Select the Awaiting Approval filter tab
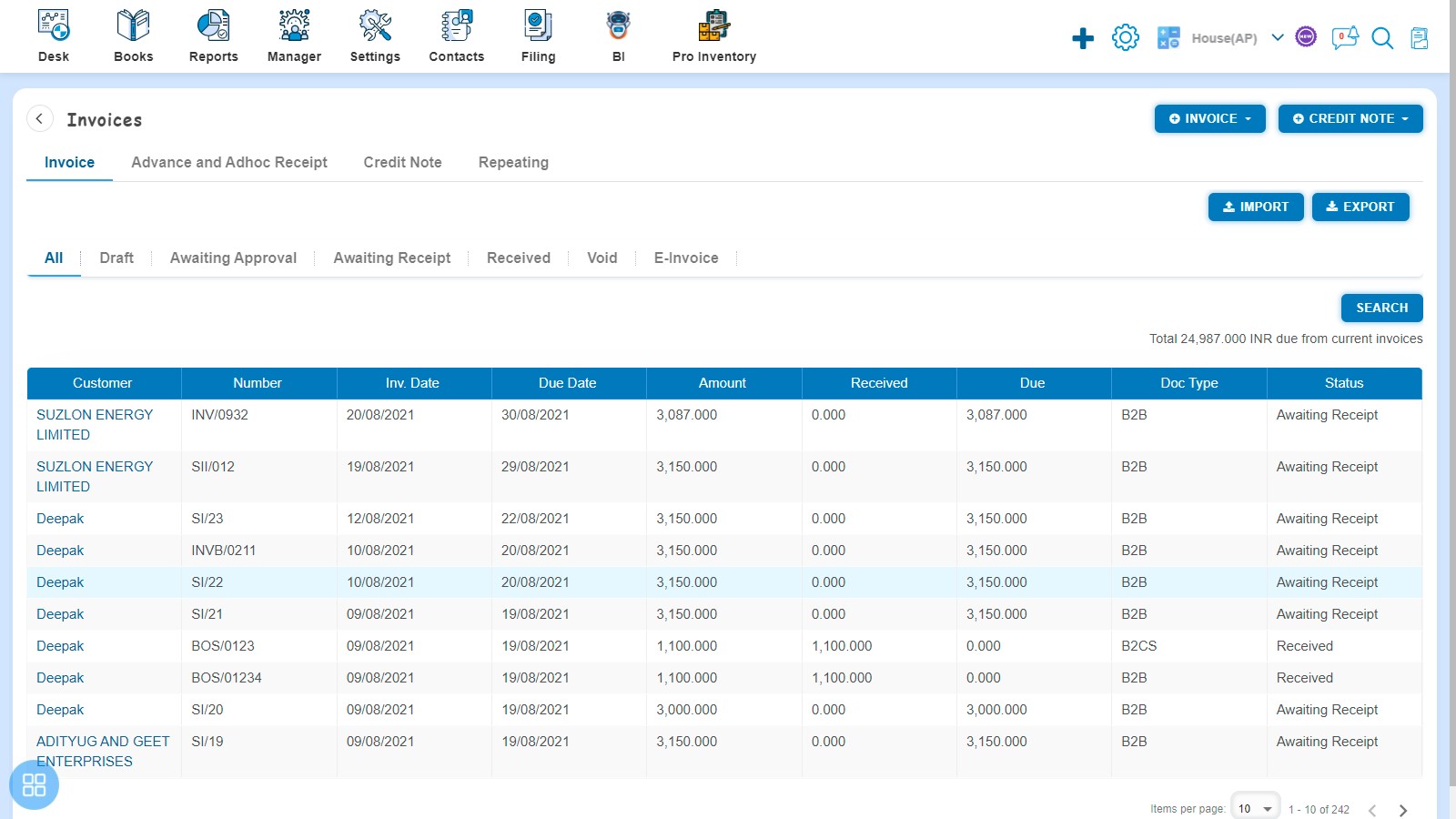The height and width of the screenshot is (819, 1456). (x=233, y=258)
